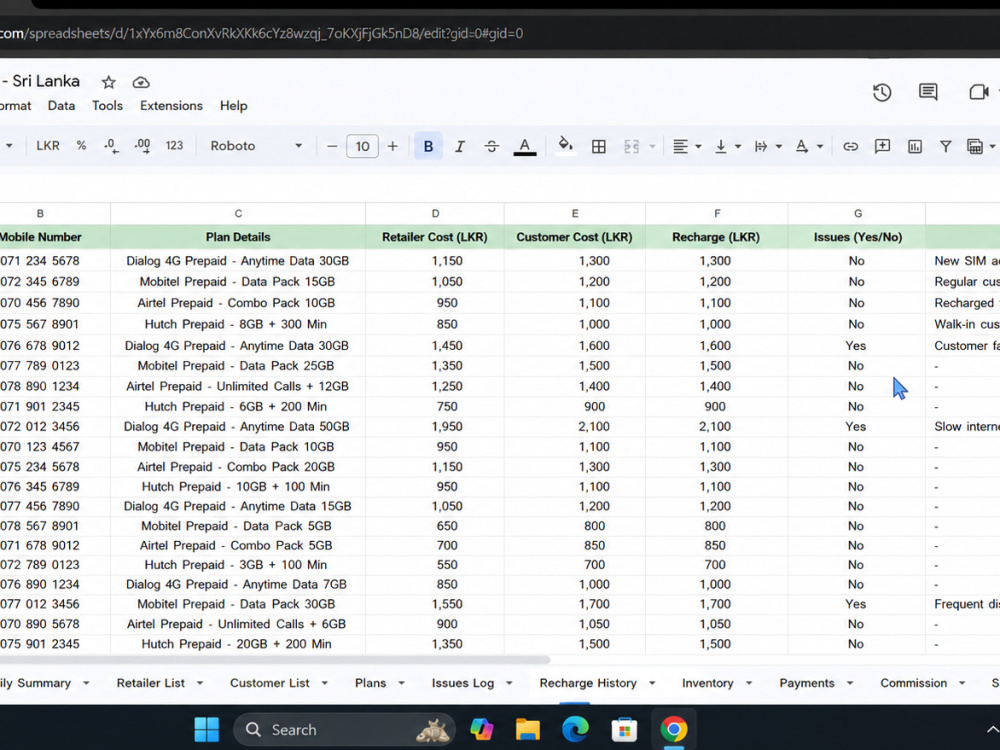The height and width of the screenshot is (750, 1000).
Task: Click the merge cells icon
Action: (631, 147)
